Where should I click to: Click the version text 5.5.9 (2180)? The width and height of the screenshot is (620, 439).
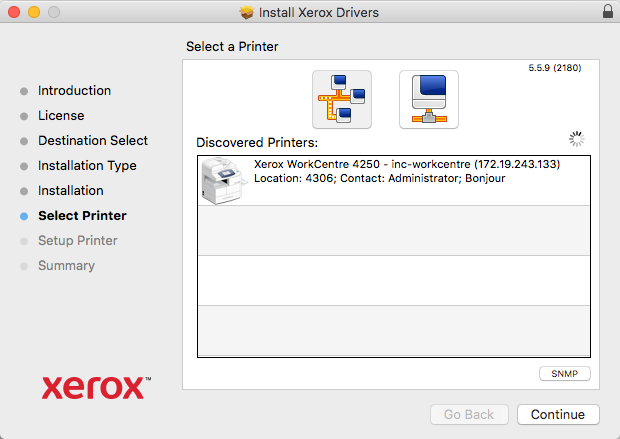click(x=555, y=68)
